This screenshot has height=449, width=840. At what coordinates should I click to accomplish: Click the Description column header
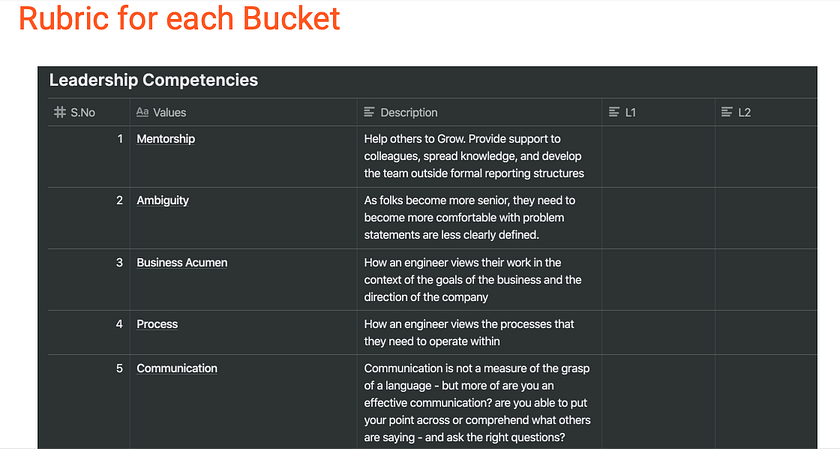click(409, 113)
